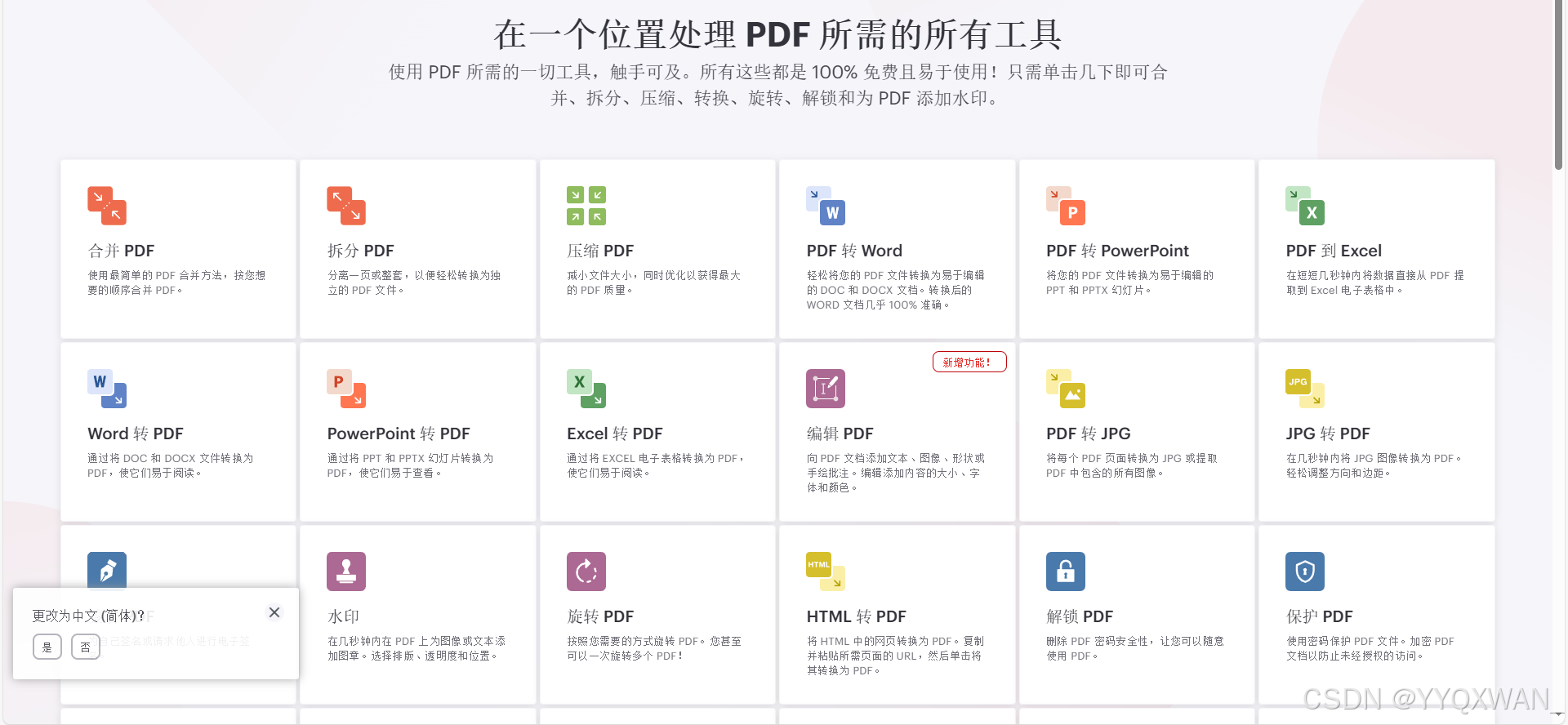Open the 解锁 PDF title link

coord(1080,616)
